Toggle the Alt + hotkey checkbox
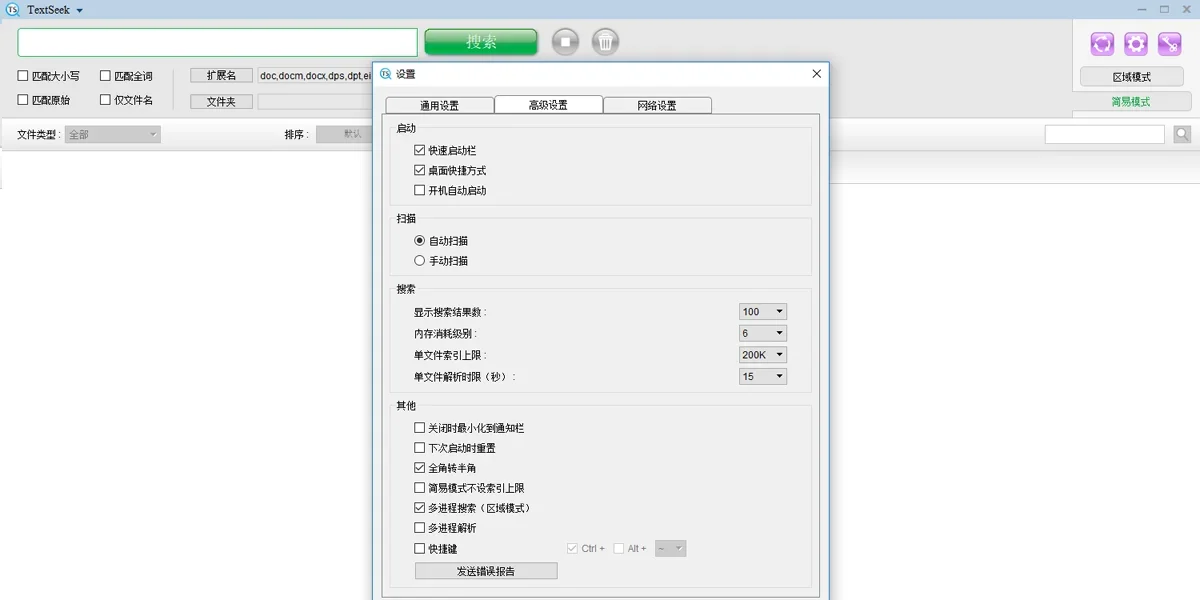This screenshot has height=600, width=1200. click(619, 548)
